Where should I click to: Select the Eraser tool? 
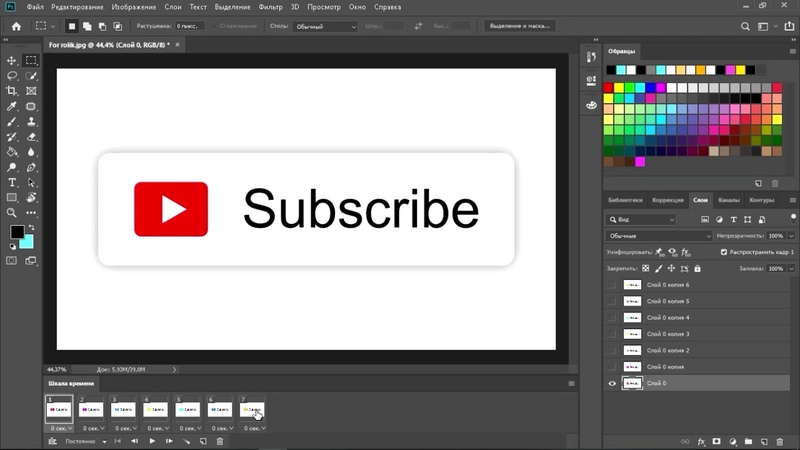31,137
